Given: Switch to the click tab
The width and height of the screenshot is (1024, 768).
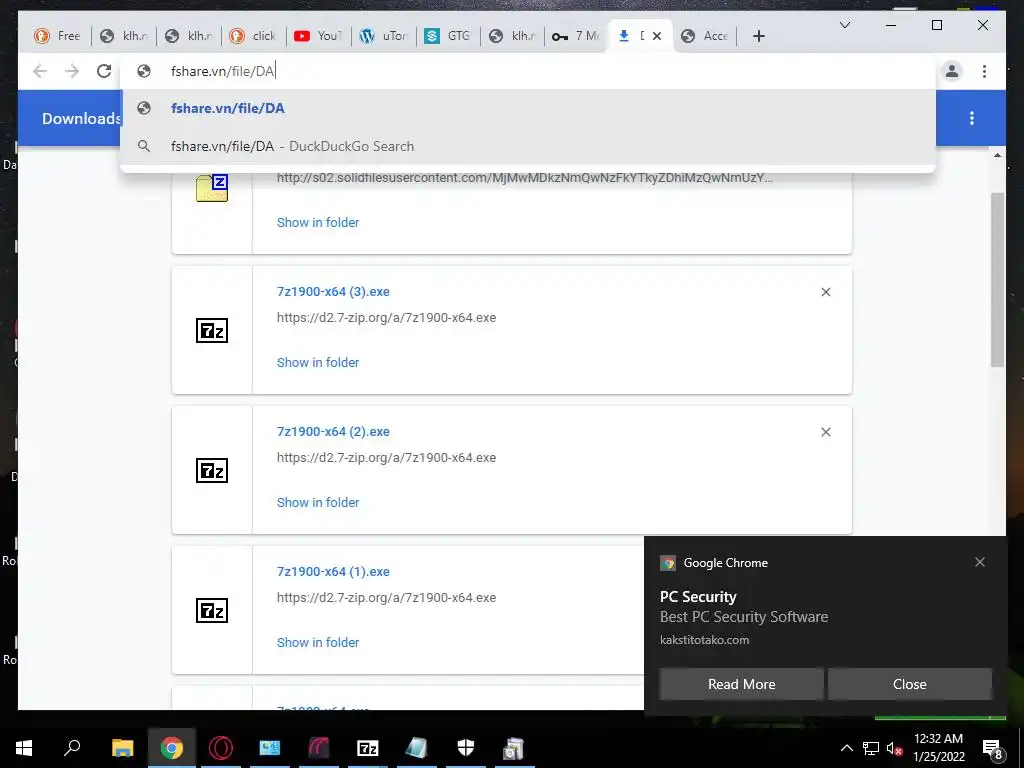Looking at the screenshot, I should pos(254,36).
